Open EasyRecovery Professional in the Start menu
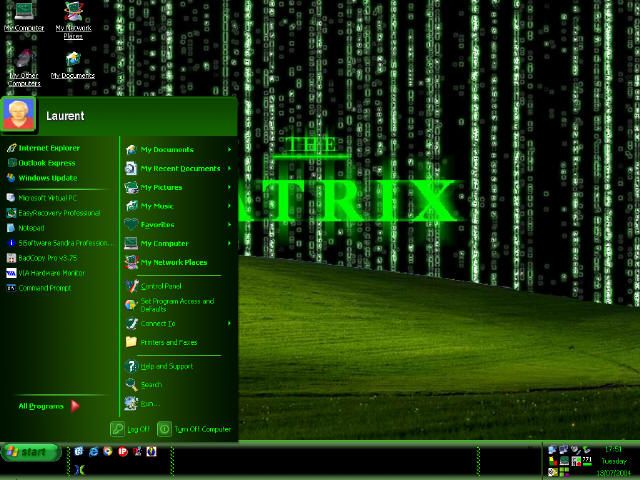Viewport: 640px width, 480px height. pyautogui.click(x=53, y=213)
